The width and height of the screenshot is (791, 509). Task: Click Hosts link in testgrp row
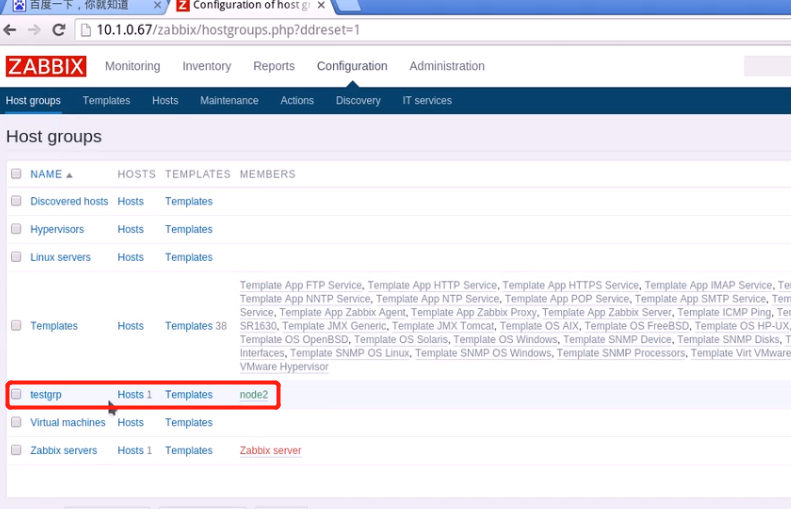coord(131,394)
